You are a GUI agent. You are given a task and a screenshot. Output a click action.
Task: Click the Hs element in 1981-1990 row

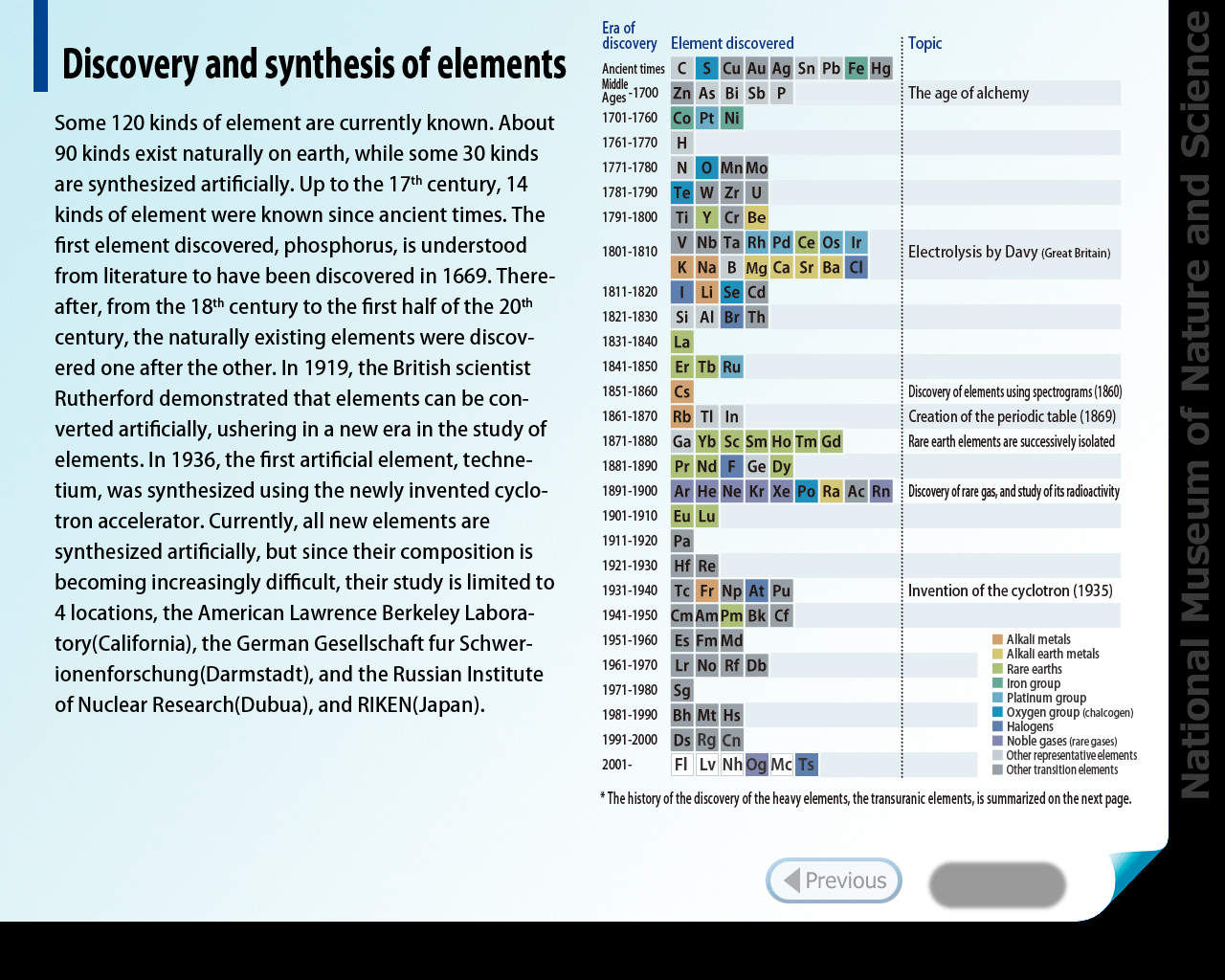(731, 715)
